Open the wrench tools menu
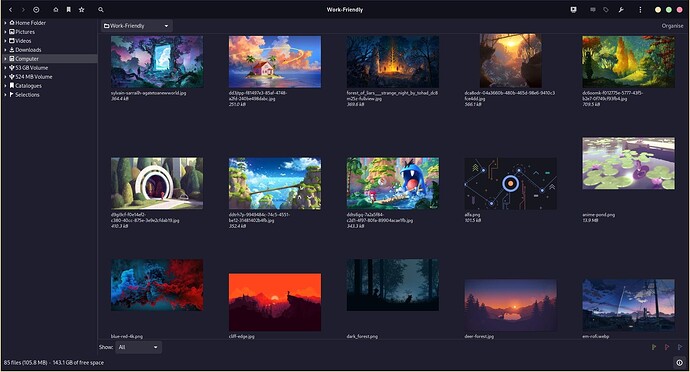The width and height of the screenshot is (690, 372). point(621,10)
